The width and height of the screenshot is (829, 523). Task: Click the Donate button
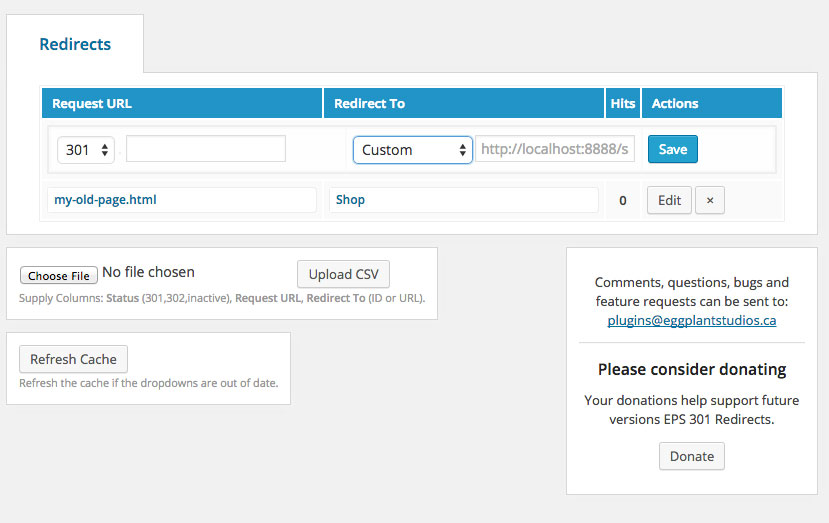(691, 456)
